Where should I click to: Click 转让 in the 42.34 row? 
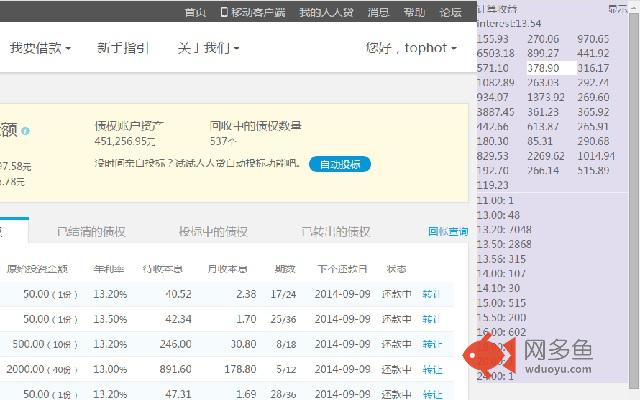[x=431, y=319]
